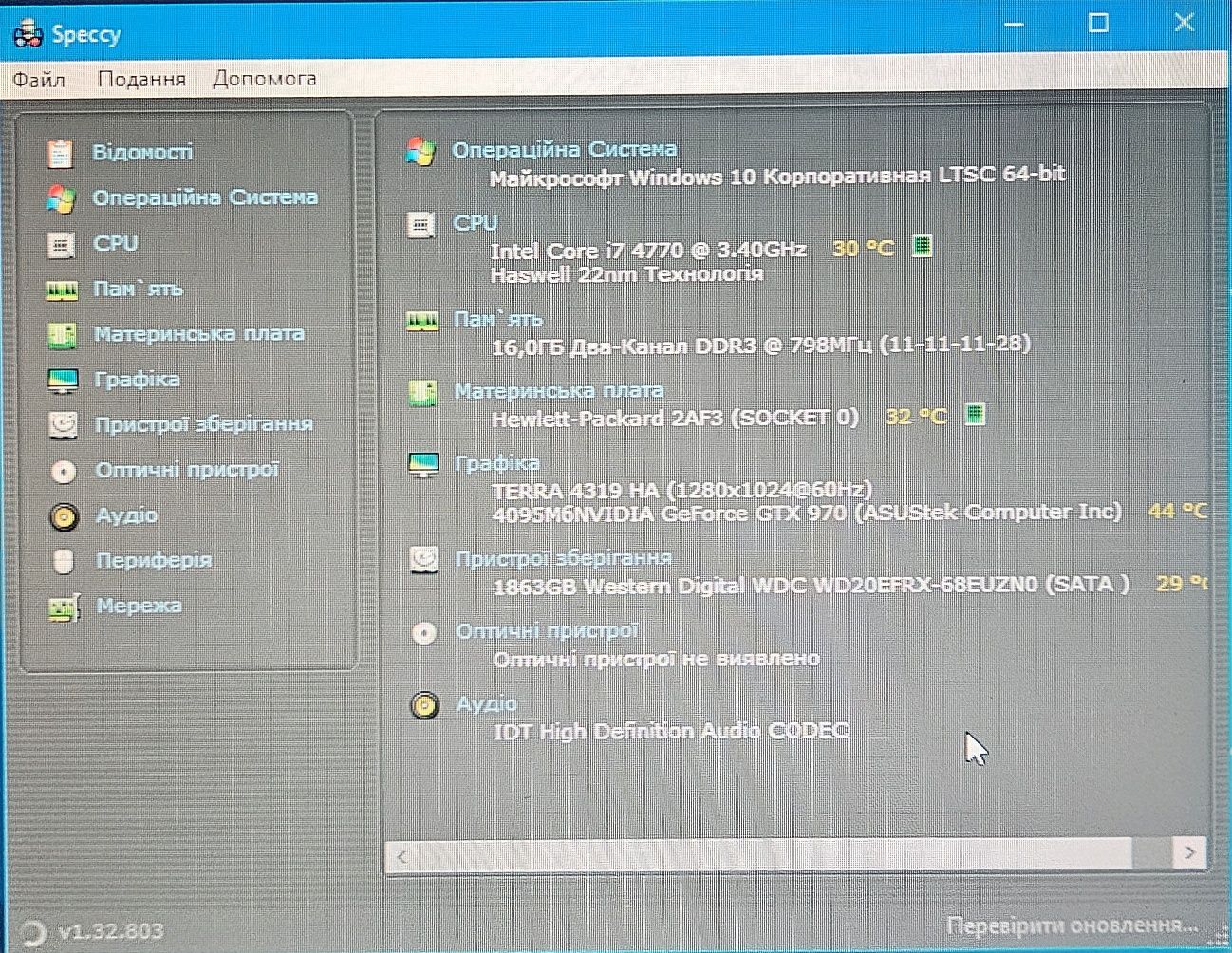Viewport: 1232px width, 953px height.
Task: Click the horizontal scrollbar left arrow
Action: [x=401, y=857]
